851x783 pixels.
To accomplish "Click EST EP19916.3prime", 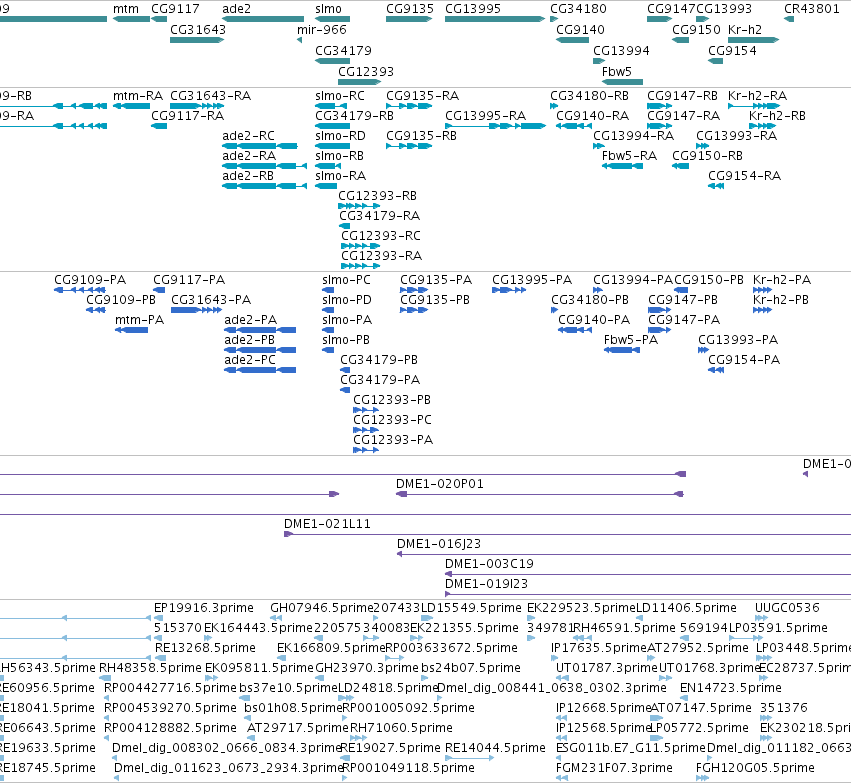I will point(158,618).
